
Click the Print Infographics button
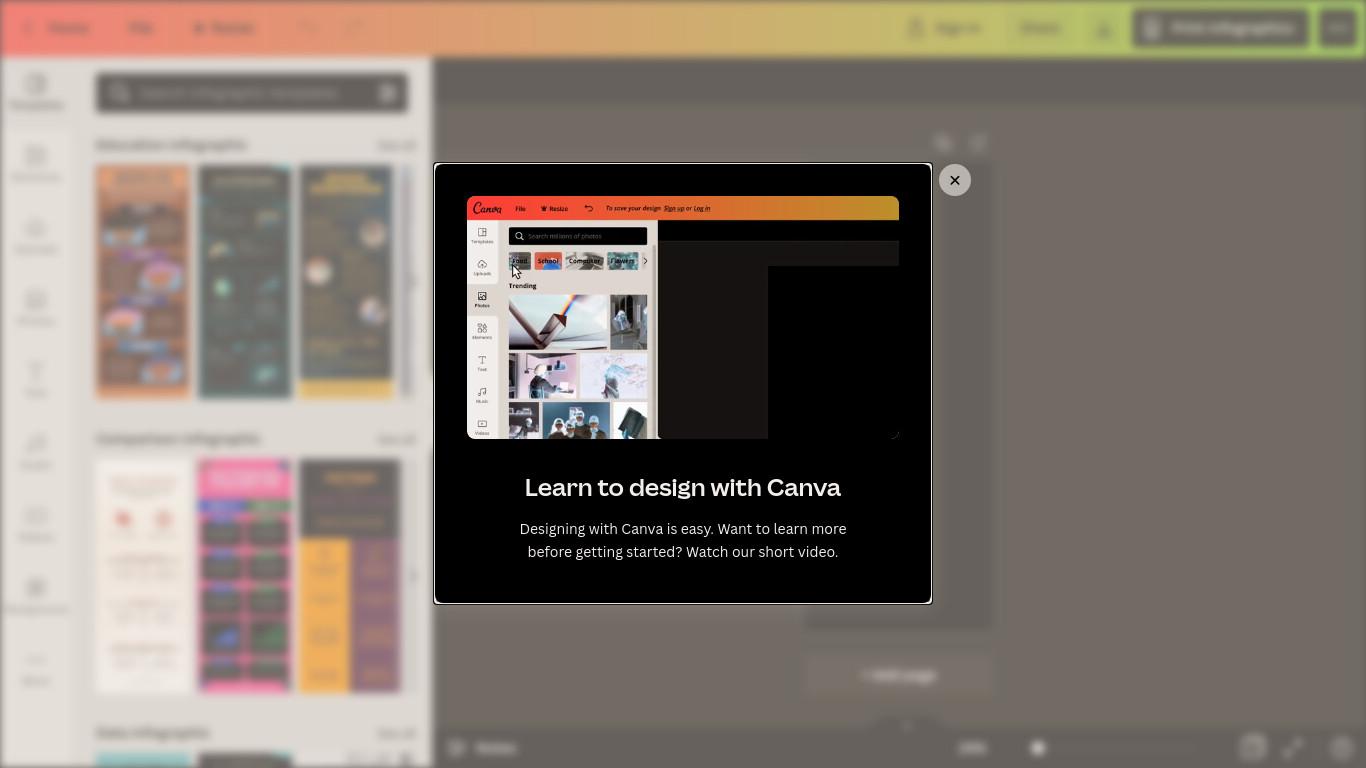coord(1220,28)
